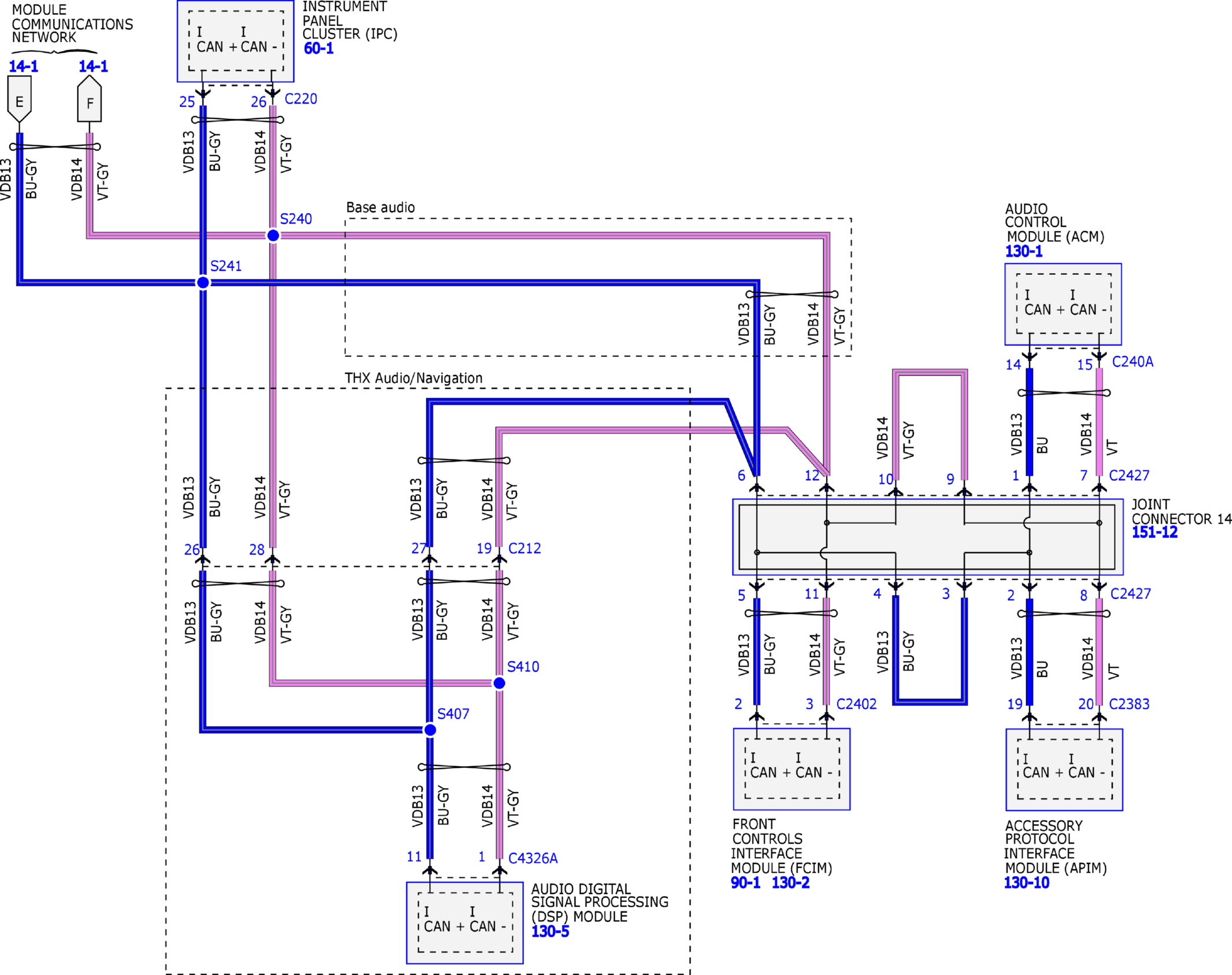Click the 'ACCESSORY PROTOCOL INTERFACE MODULE (APIM)' label

(x=1056, y=847)
